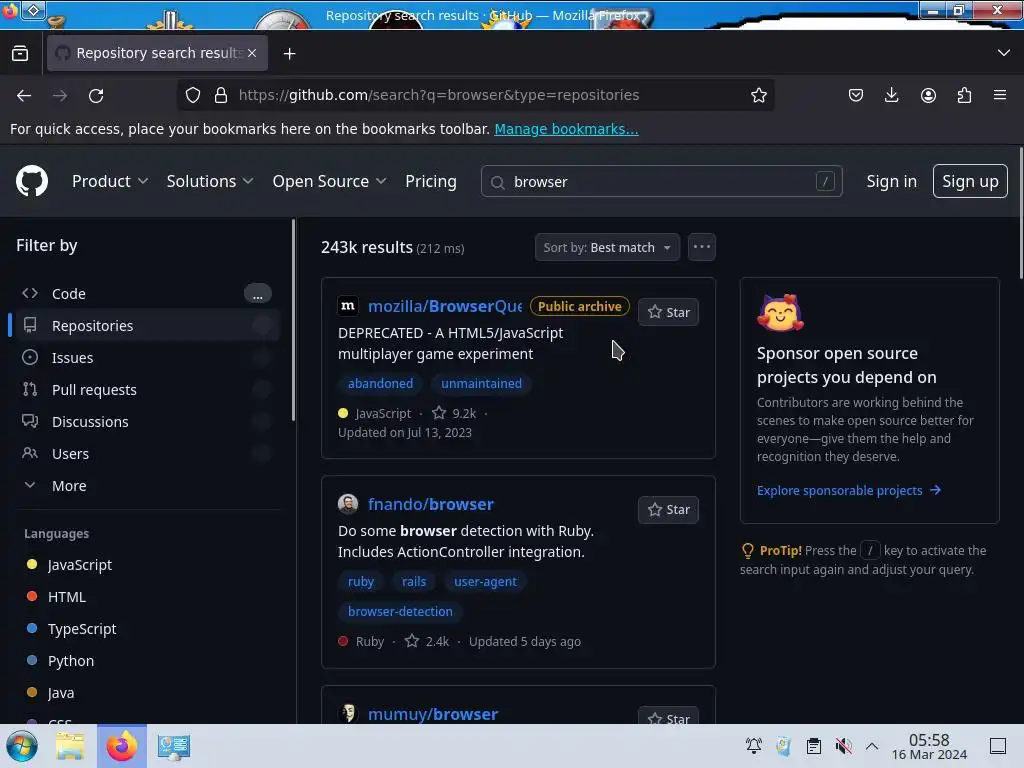Click the Firefox icon in the taskbar
Viewport: 1024px width, 768px height.
(x=121, y=746)
